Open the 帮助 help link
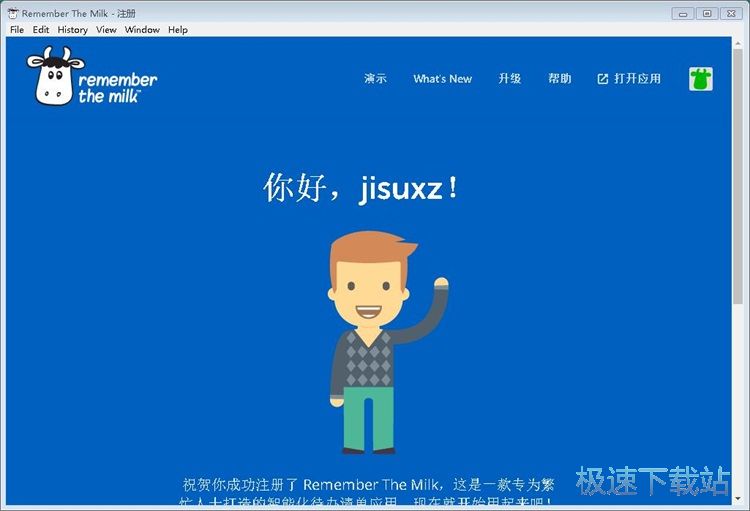Viewport: 750px width, 511px height. pos(560,78)
